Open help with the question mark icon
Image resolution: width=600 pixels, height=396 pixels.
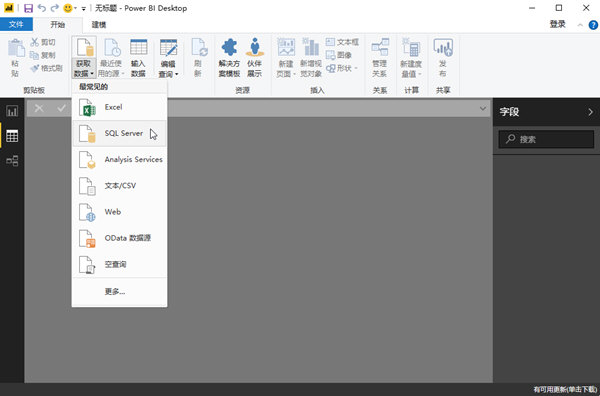[x=593, y=25]
